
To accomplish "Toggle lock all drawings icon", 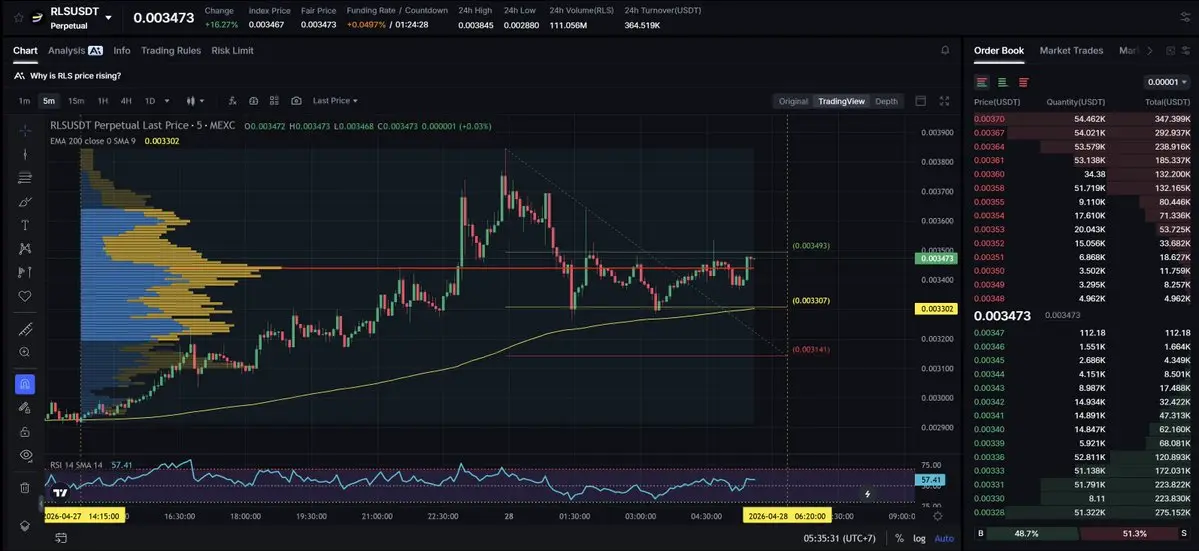I will [x=25, y=432].
